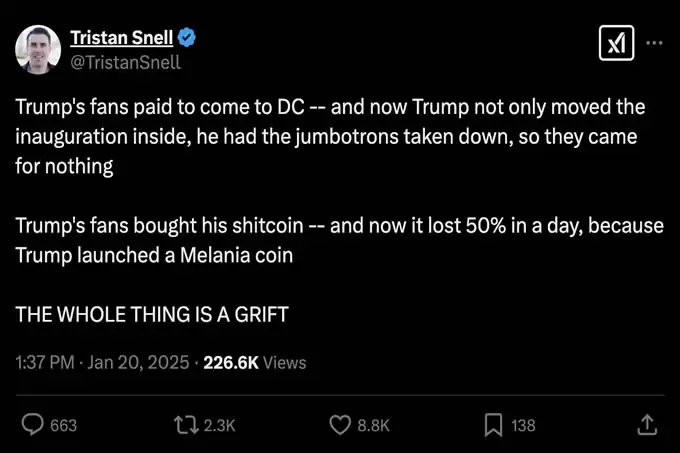View the 226.6K Views analytics
This screenshot has width=680, height=453.
coord(254,363)
